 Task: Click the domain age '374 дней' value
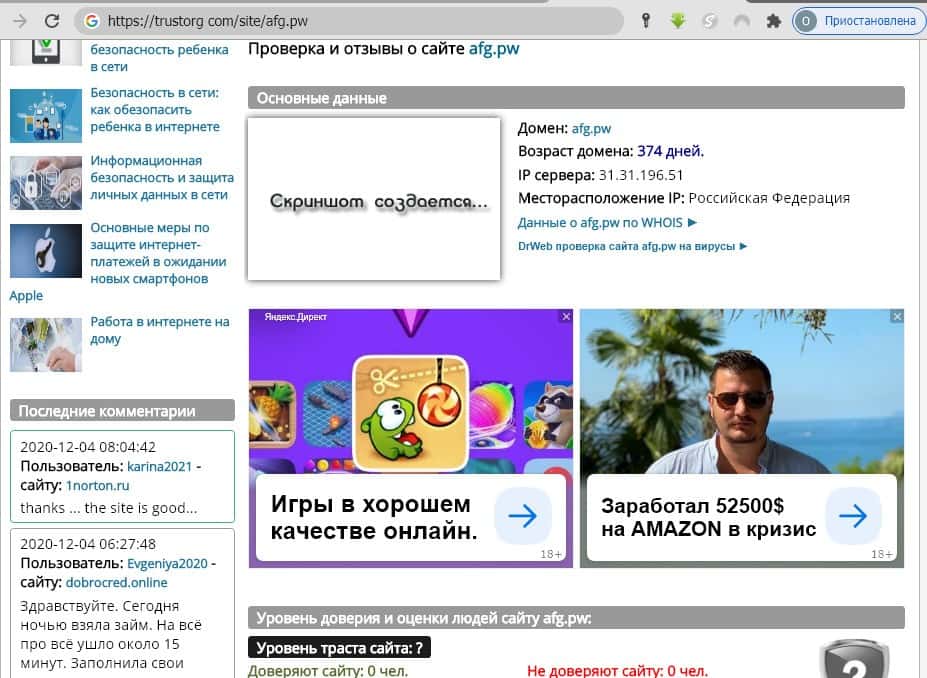(670, 151)
